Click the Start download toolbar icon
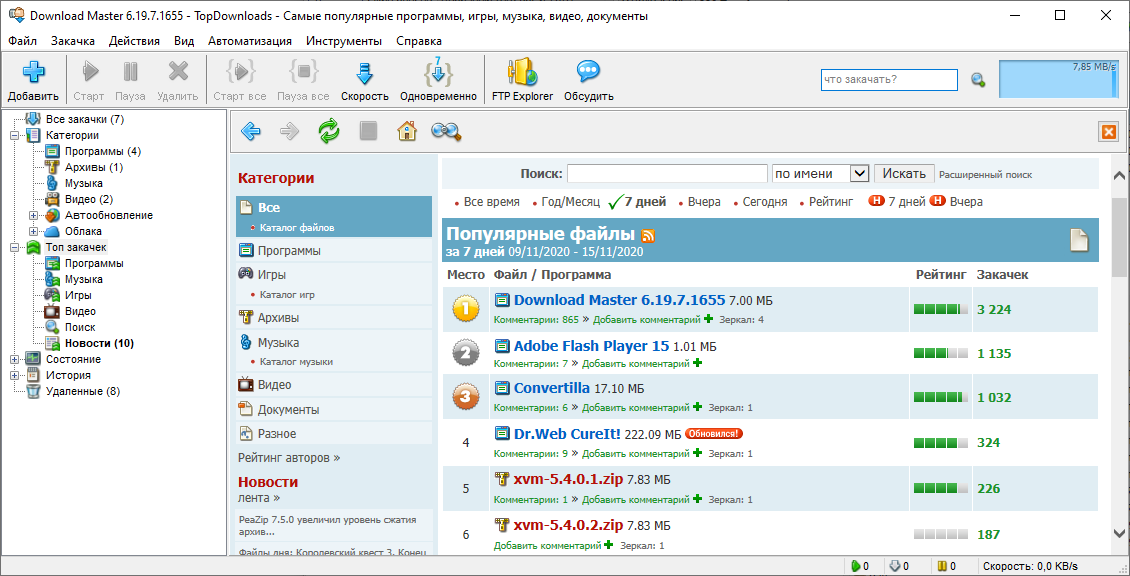1130x576 pixels. click(x=89, y=72)
